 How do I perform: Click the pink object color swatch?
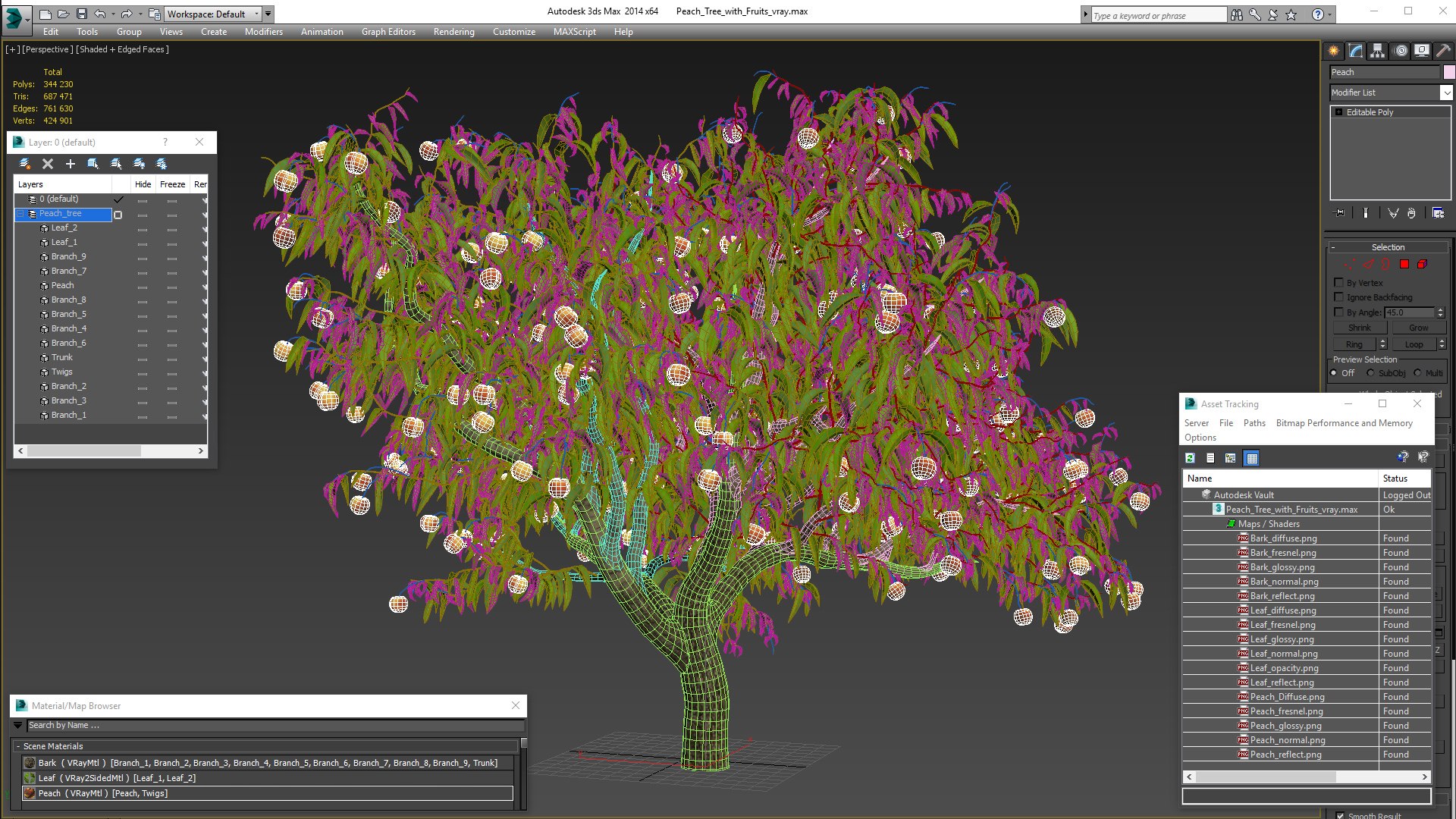pos(1448,72)
